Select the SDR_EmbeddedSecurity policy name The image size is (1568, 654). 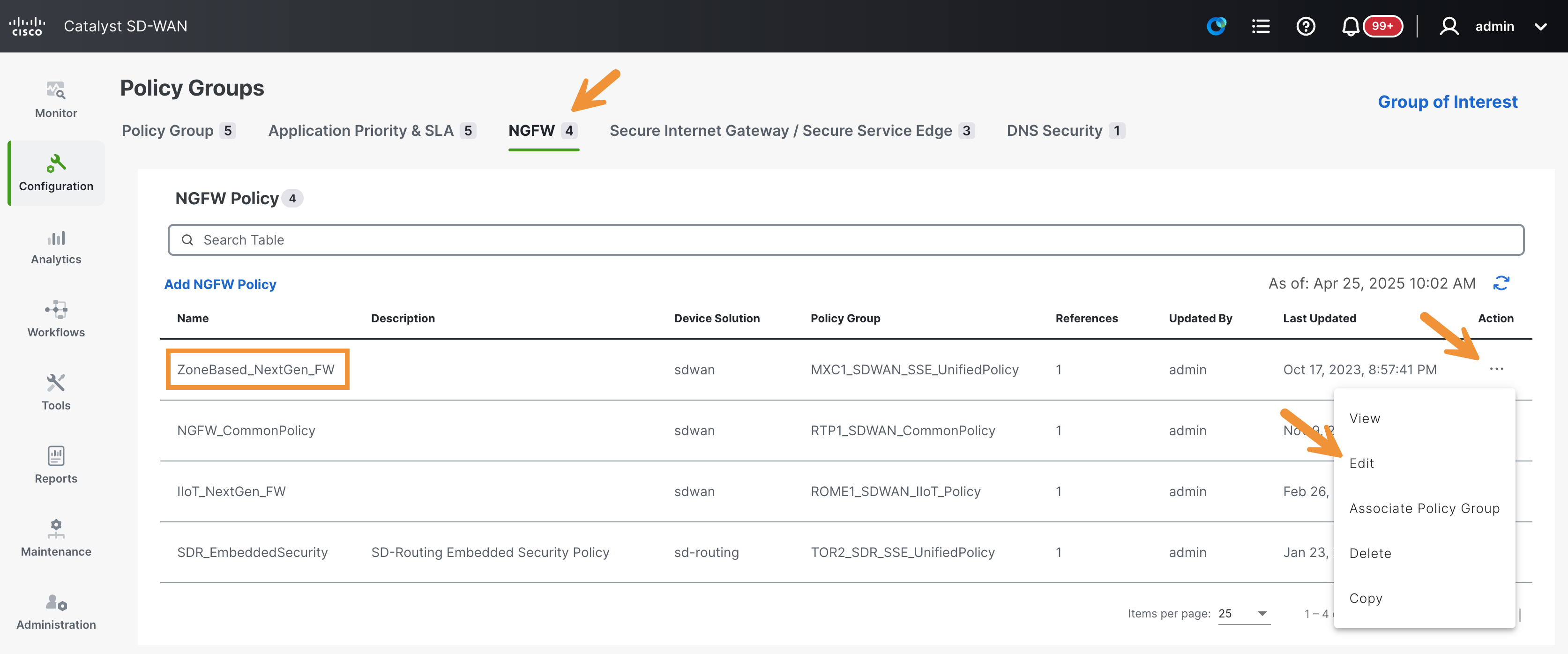point(253,552)
